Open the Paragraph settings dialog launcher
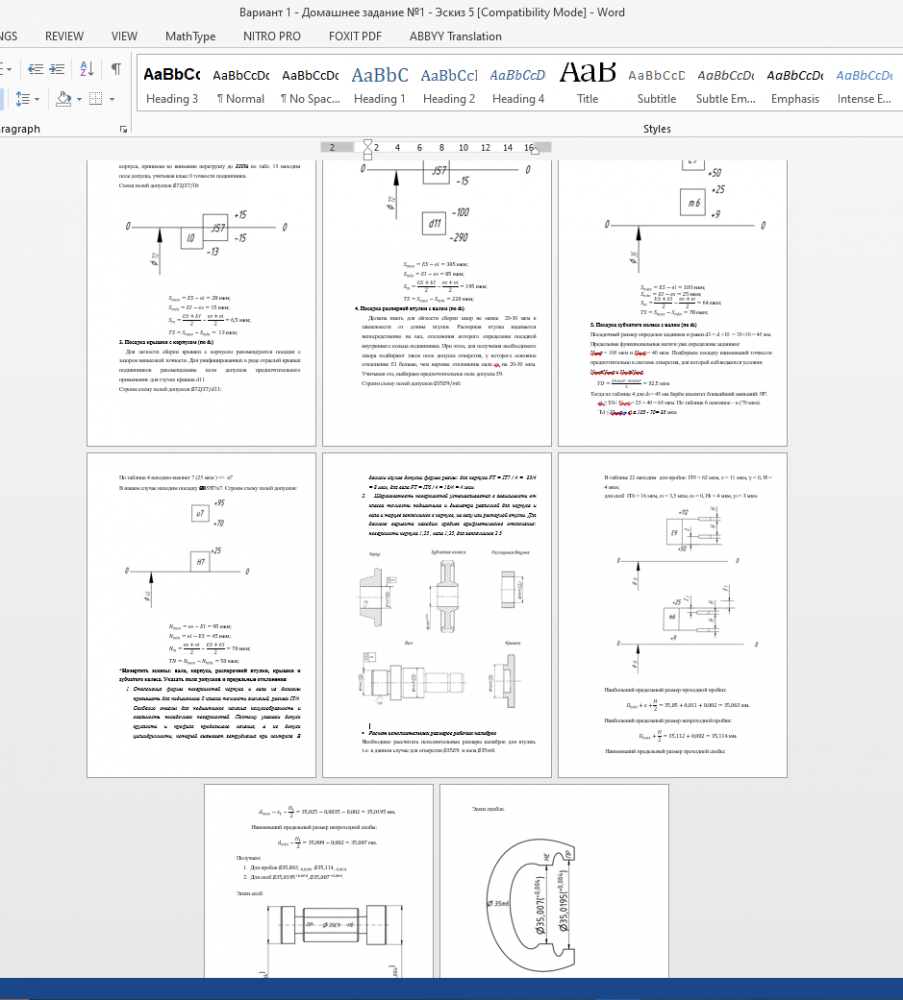The width and height of the screenshot is (903, 1000). [123, 129]
